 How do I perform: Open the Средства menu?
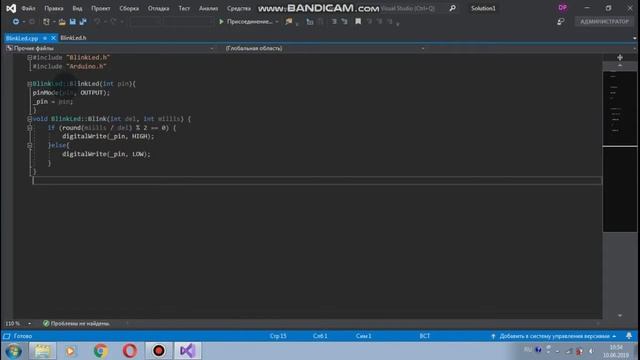[x=239, y=8]
